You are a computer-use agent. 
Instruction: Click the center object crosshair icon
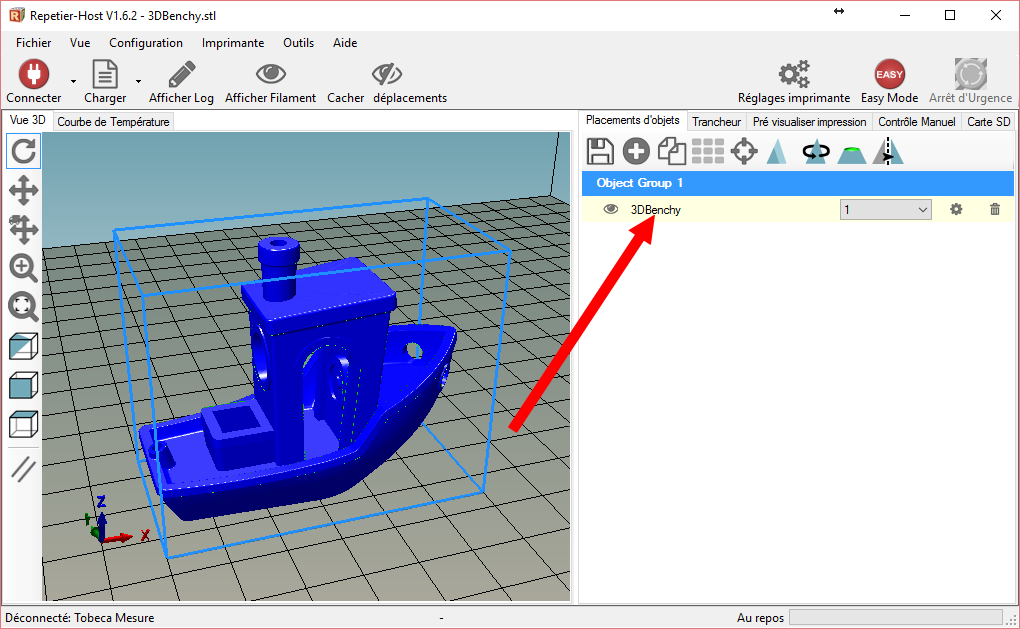tap(744, 152)
